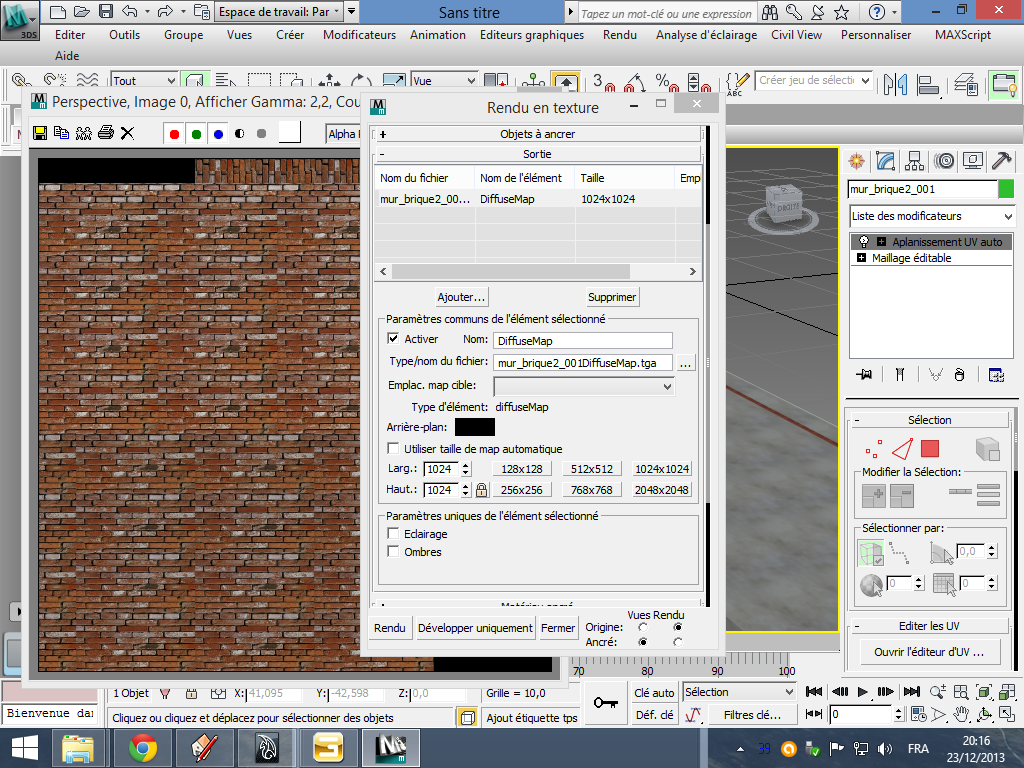1024x768 pixels.
Task: Toggle the alpha channel display
Action: point(240,134)
